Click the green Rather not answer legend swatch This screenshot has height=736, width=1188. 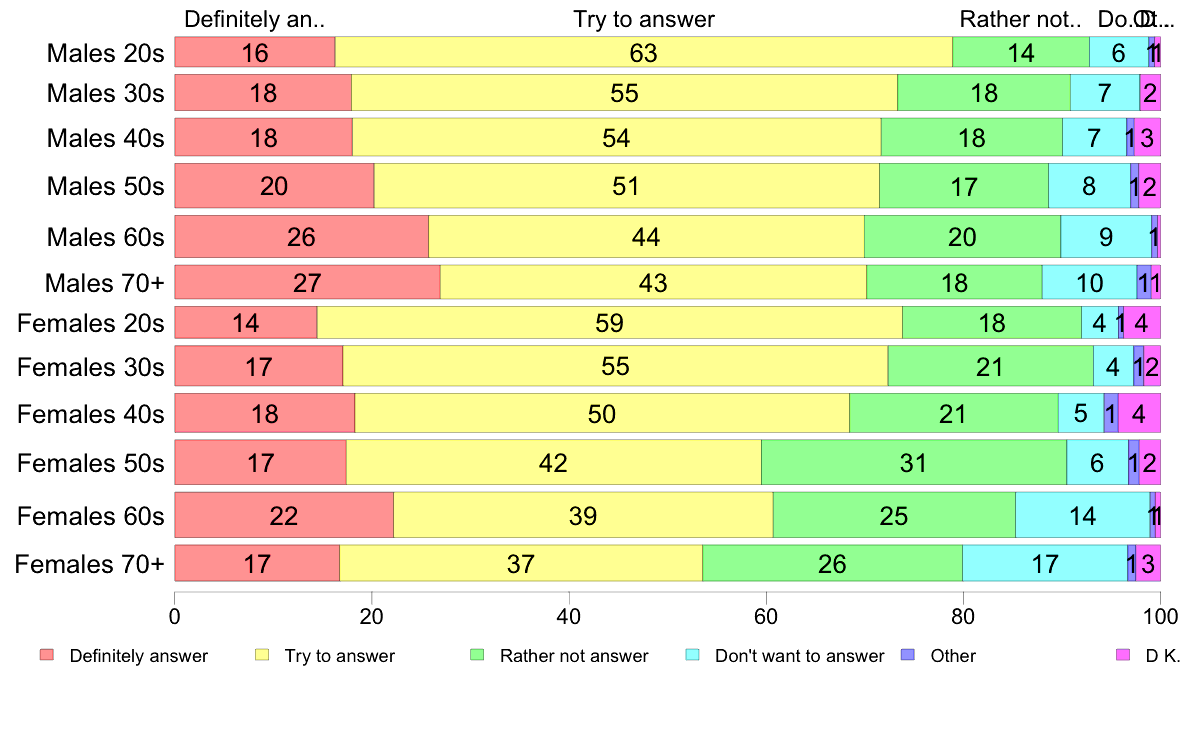pyautogui.click(x=477, y=655)
